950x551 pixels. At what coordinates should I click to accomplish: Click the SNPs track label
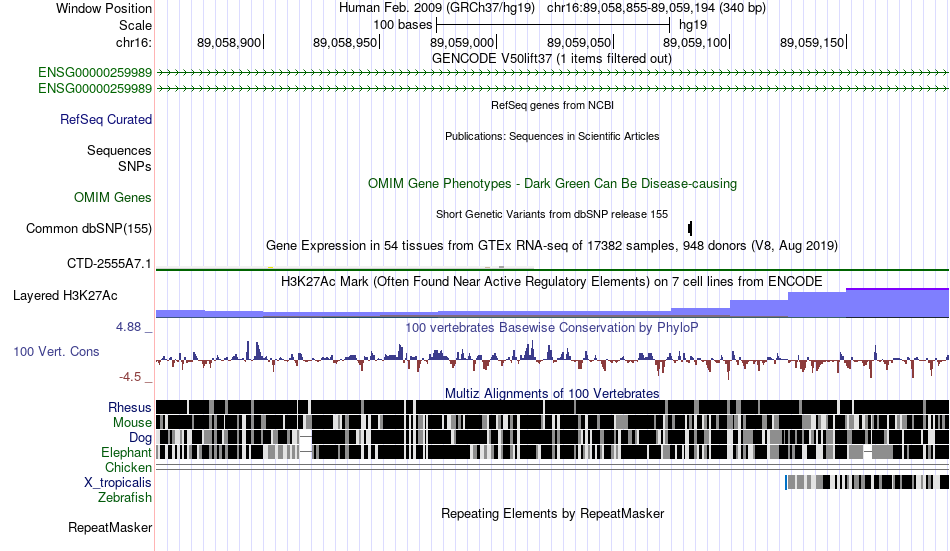click(x=135, y=166)
